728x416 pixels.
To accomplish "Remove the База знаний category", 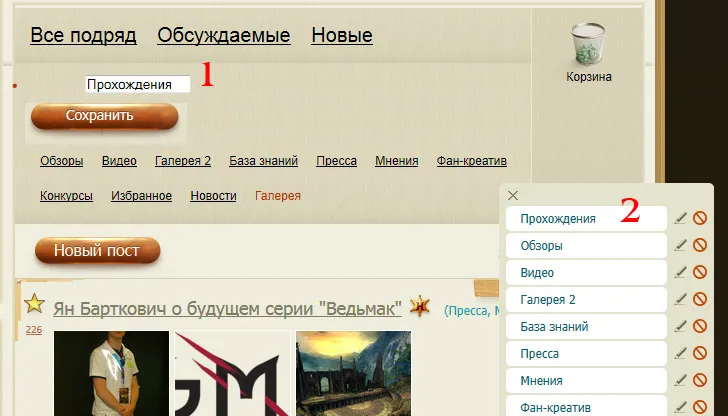I will click(x=700, y=326).
